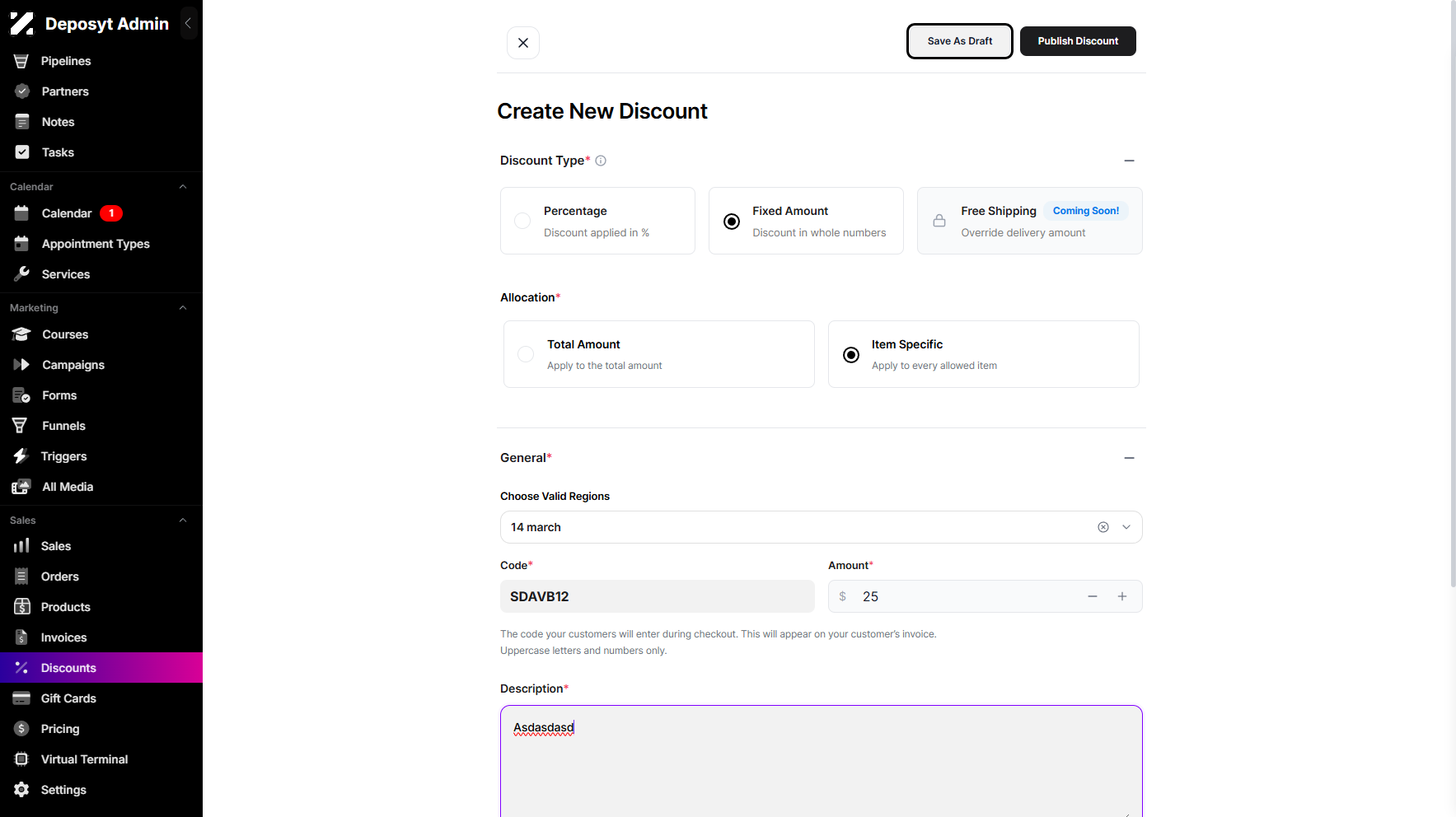Click the Sales bar chart icon
Viewport: 1456px width, 817px height.
coord(21,546)
